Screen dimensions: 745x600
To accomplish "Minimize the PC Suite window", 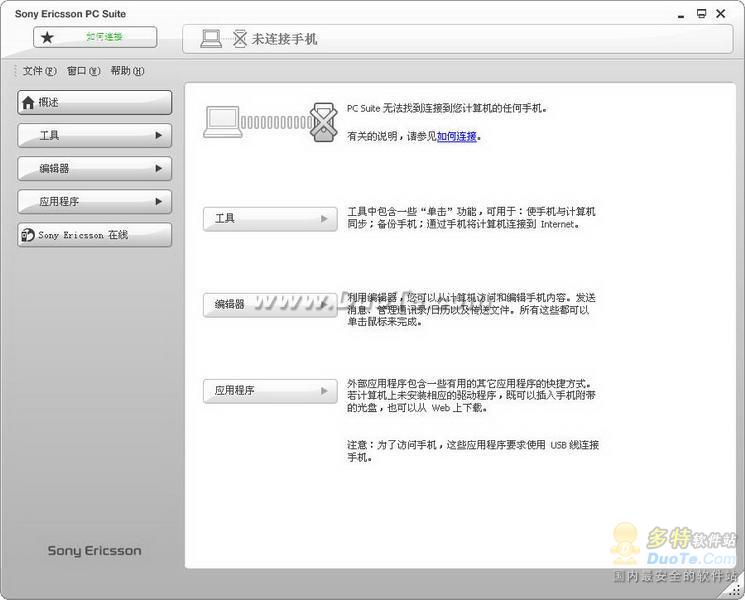I will [x=681, y=15].
